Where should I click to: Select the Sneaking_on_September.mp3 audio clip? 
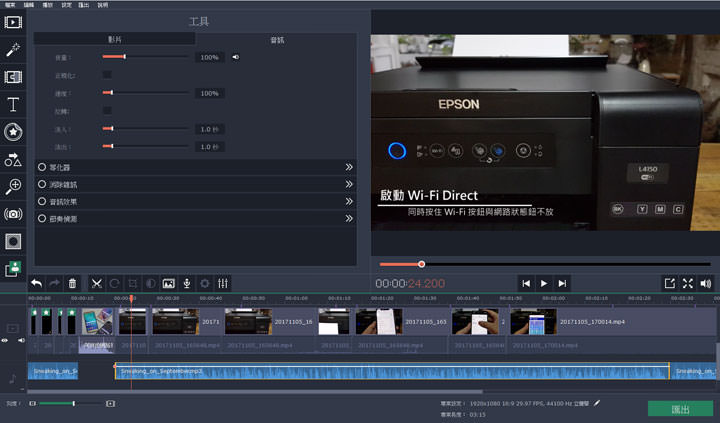[x=392, y=371]
